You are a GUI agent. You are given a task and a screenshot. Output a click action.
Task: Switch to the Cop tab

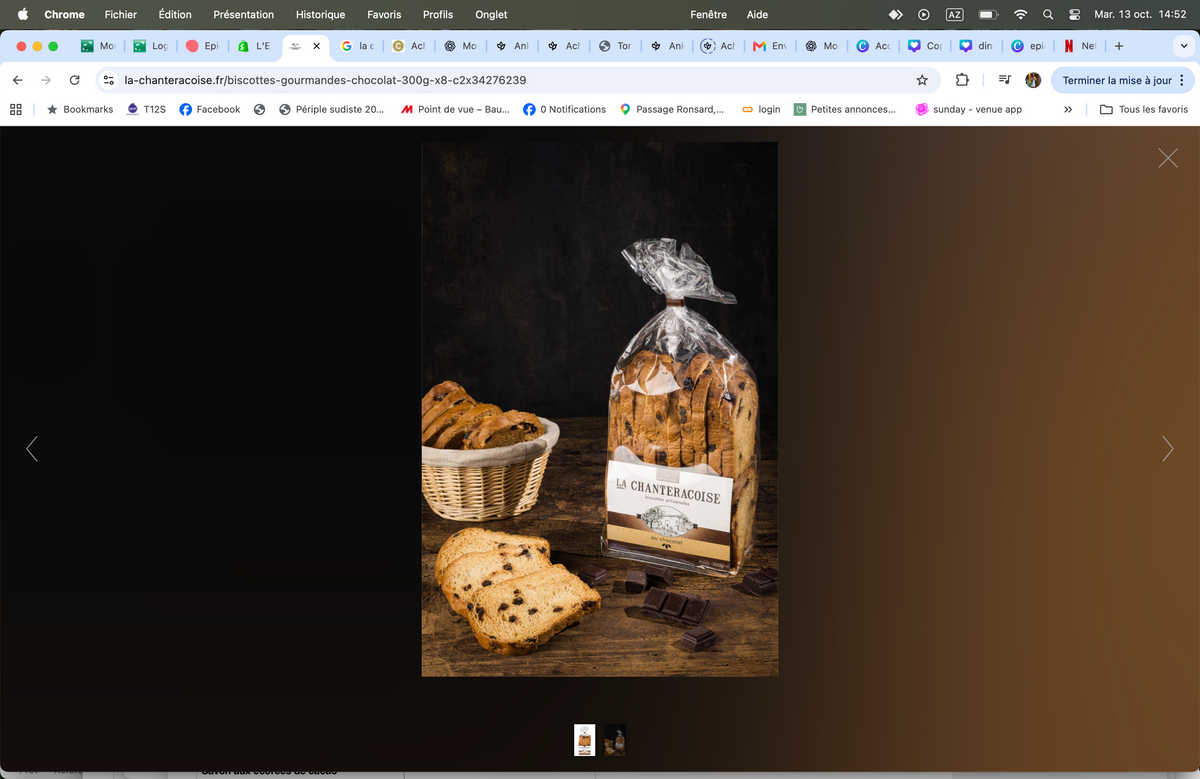tap(925, 46)
